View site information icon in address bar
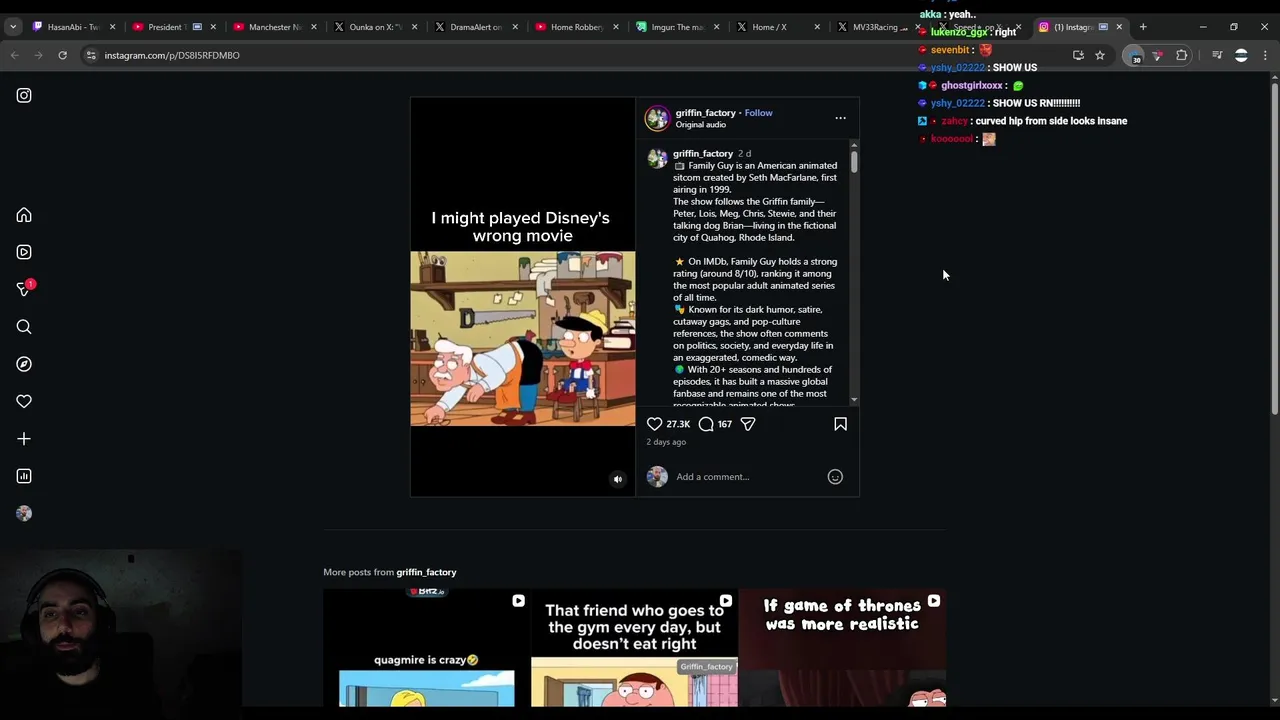Image resolution: width=1280 pixels, height=720 pixels. (91, 55)
